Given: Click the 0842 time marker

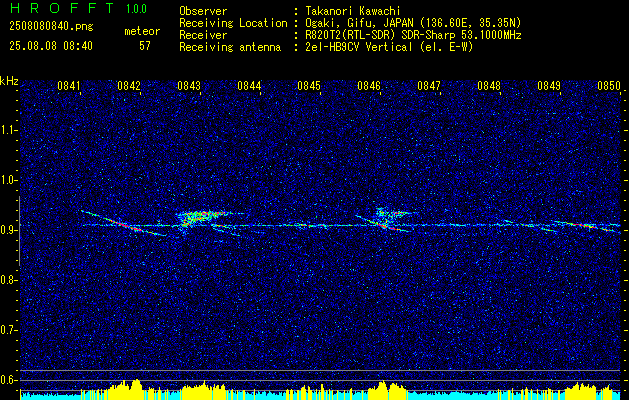Looking at the screenshot, I should pyautogui.click(x=129, y=86).
